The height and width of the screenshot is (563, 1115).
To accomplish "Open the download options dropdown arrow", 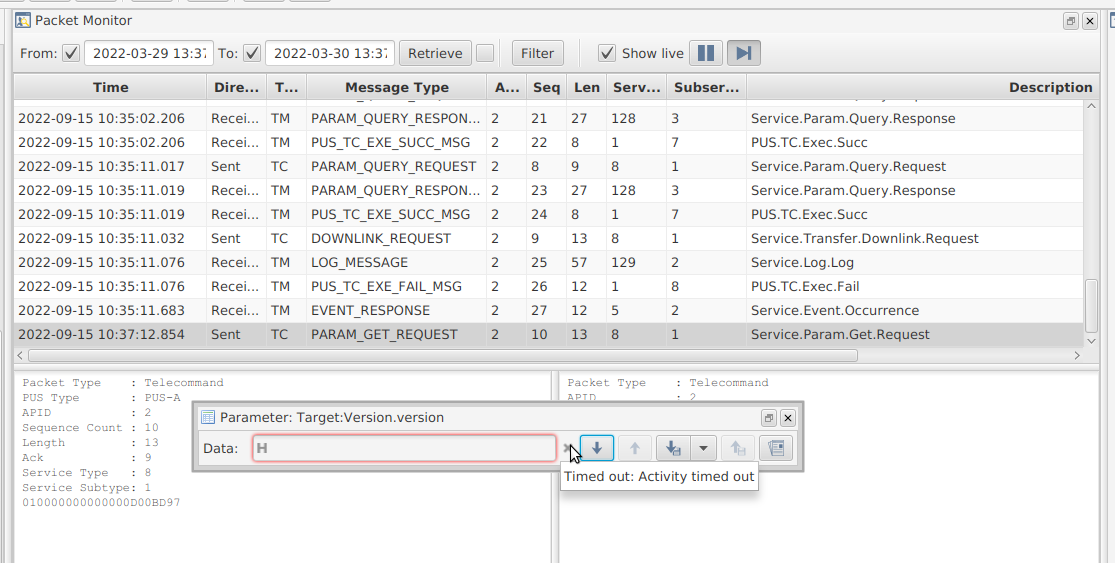I will [704, 448].
